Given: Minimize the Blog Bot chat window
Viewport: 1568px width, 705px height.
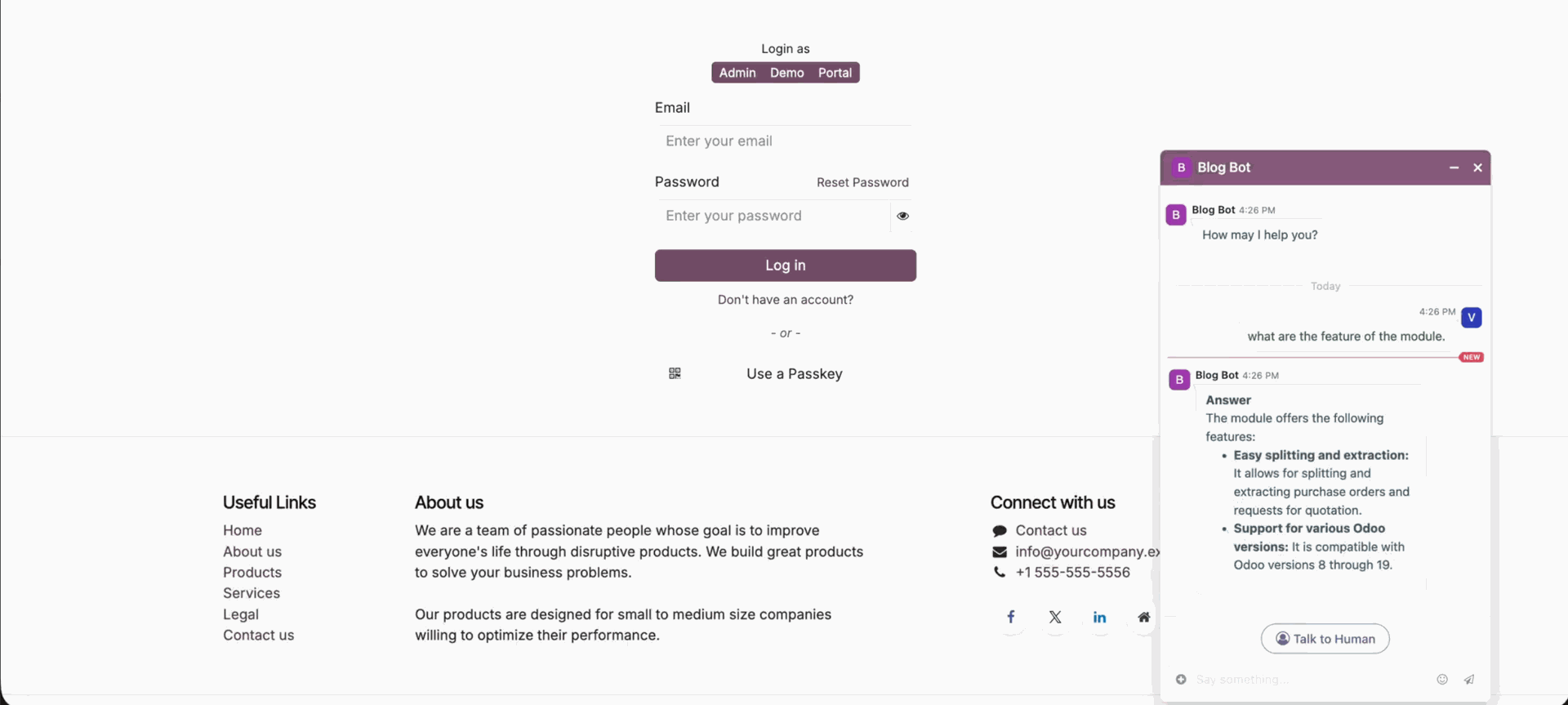Looking at the screenshot, I should point(1454,167).
